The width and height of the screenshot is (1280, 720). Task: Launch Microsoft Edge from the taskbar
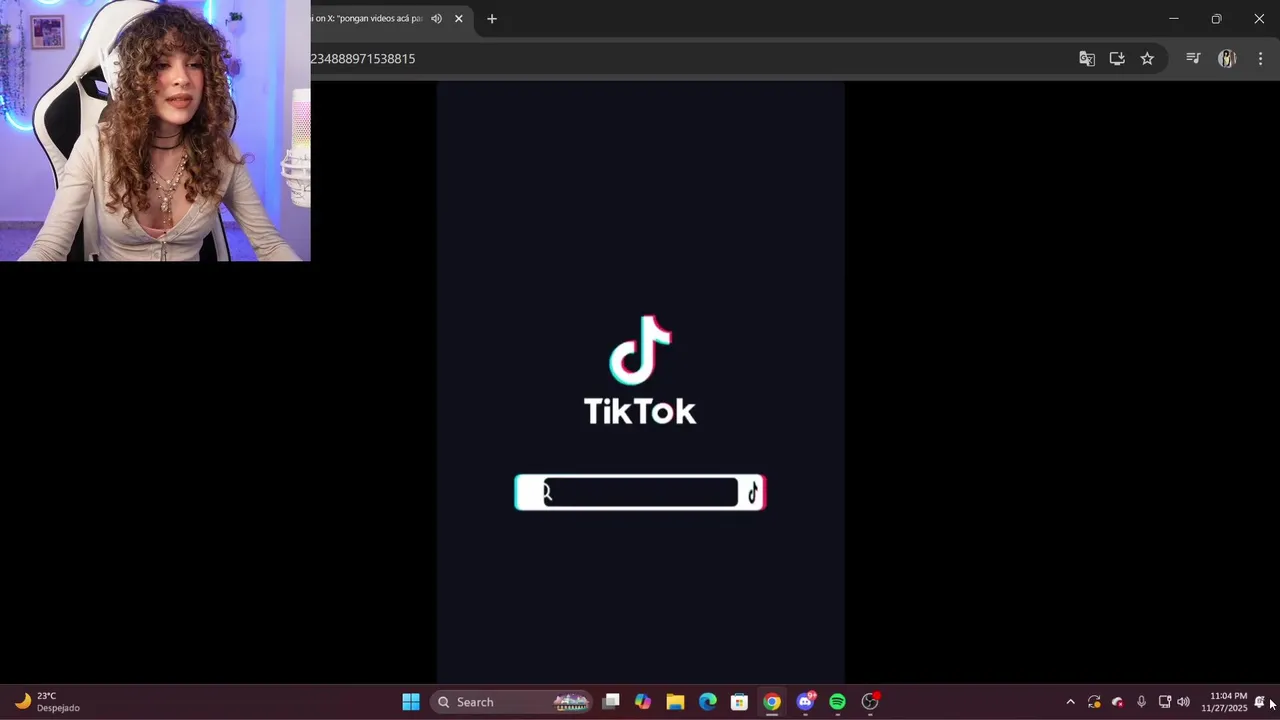(x=708, y=702)
